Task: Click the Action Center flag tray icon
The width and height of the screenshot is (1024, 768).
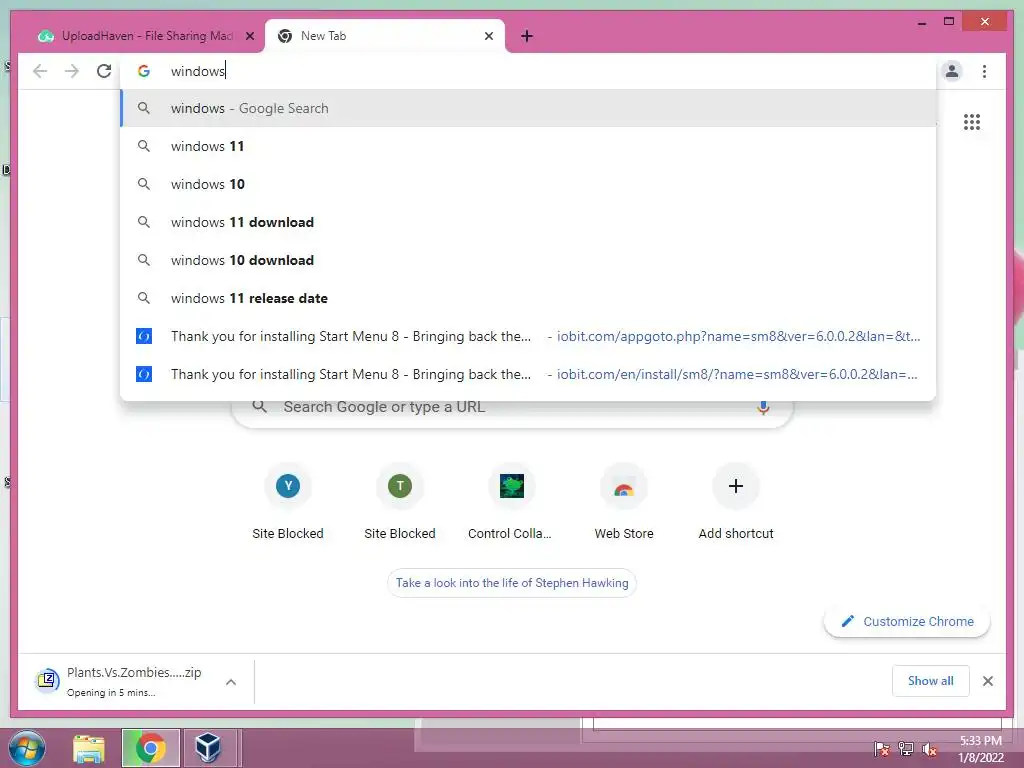Action: click(x=881, y=749)
